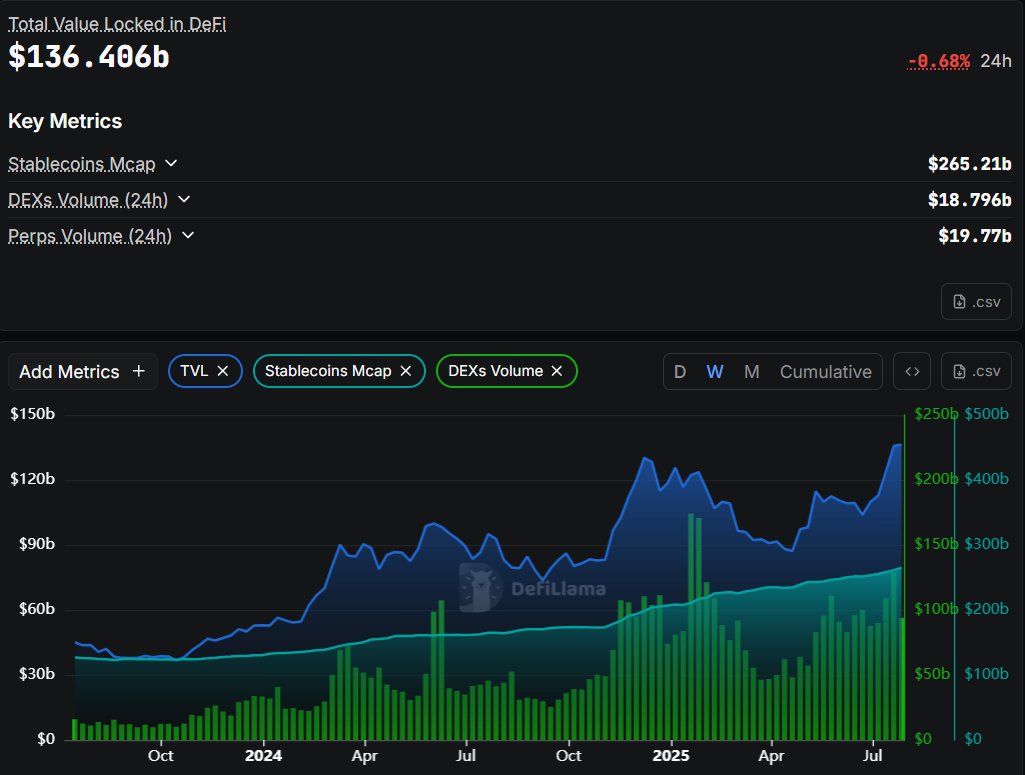The image size is (1025, 775).
Task: Click the Stablecoins Mcap metric label
Action: pyautogui.click(x=82, y=164)
